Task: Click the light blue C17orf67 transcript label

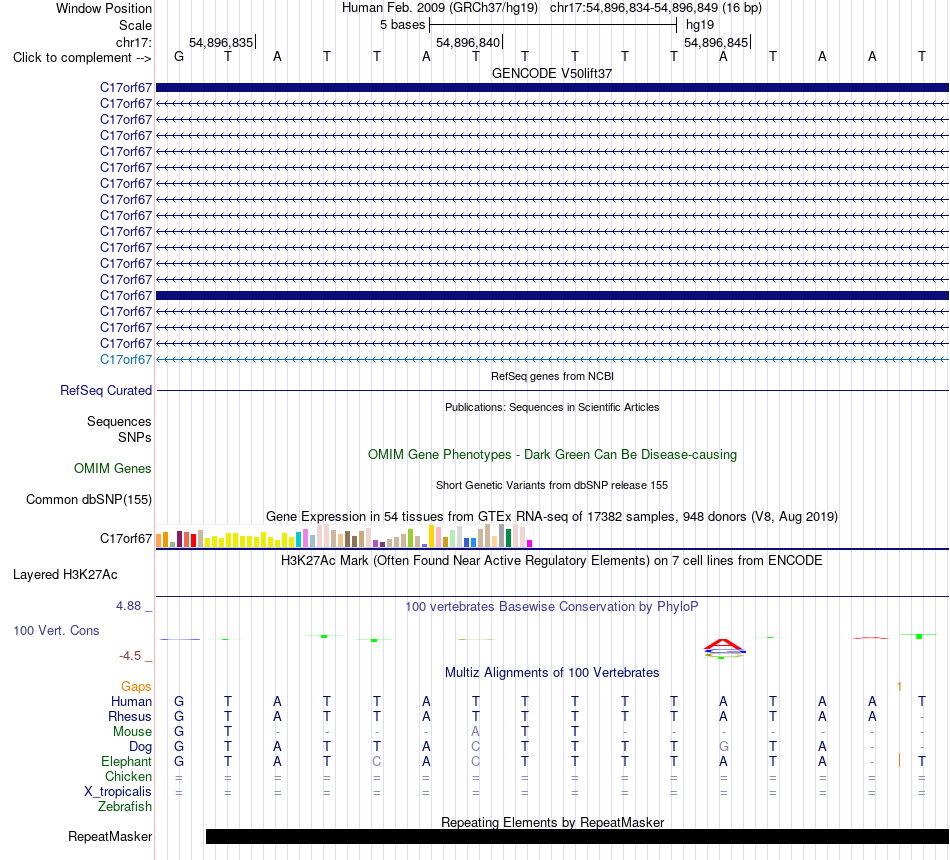Action: 126,359
